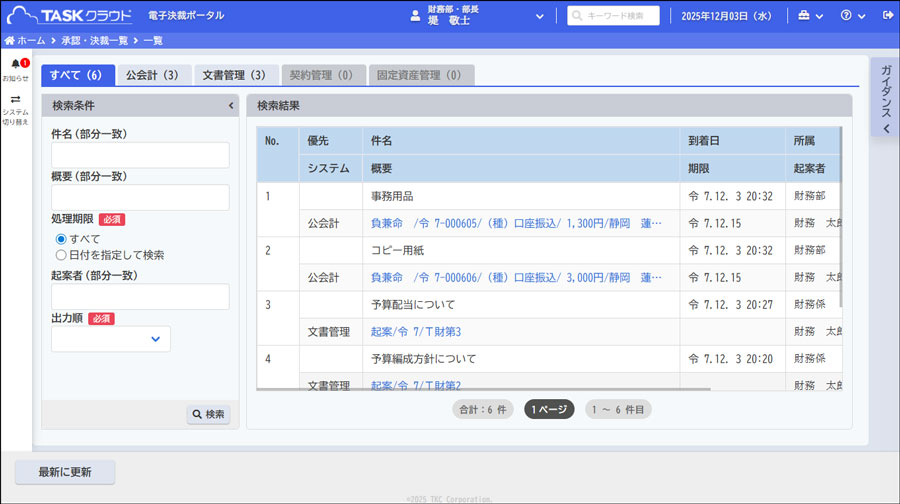Select the すべて radio button
This screenshot has height=504, width=900.
(61, 239)
